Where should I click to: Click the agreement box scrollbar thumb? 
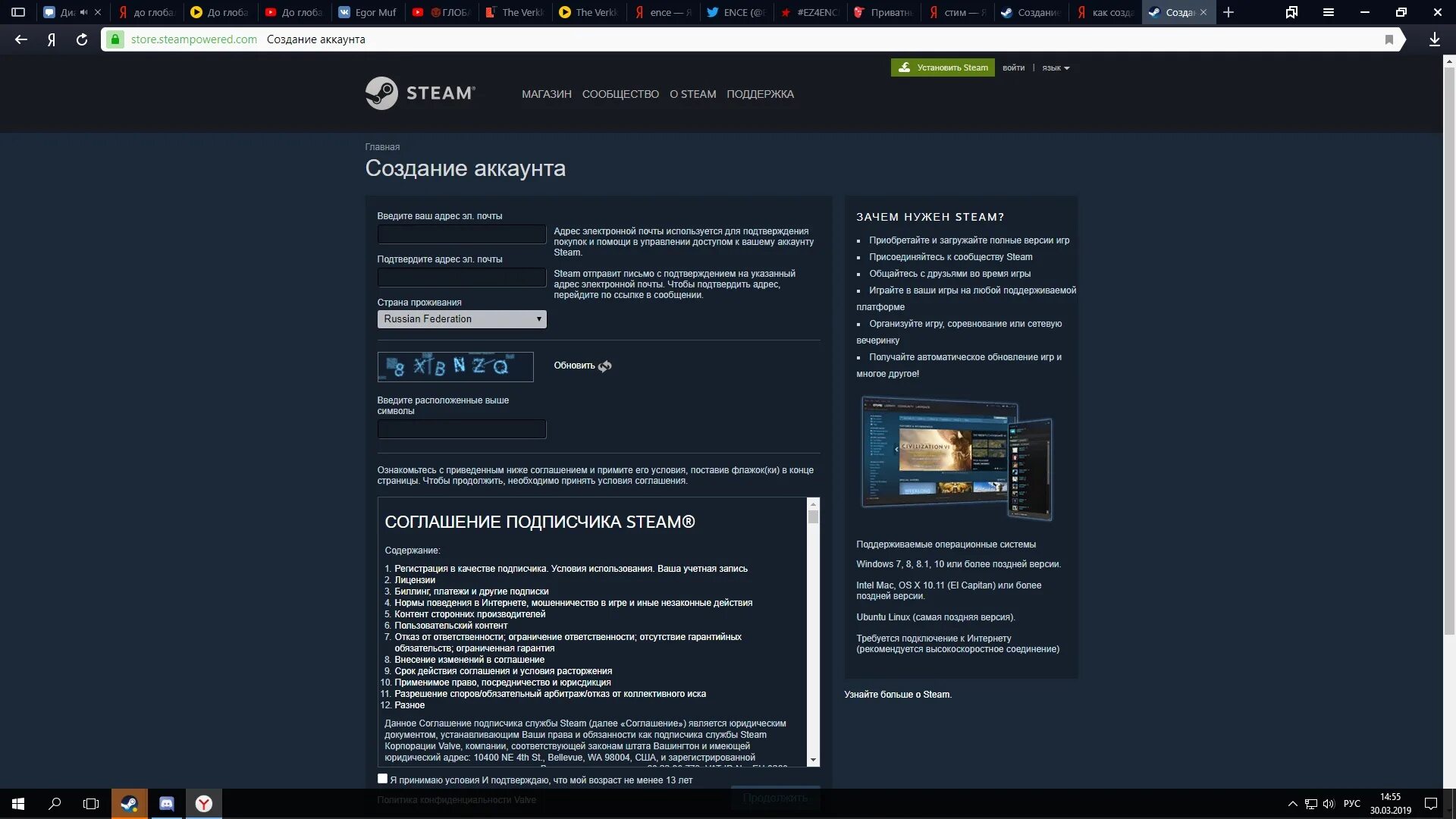813,517
